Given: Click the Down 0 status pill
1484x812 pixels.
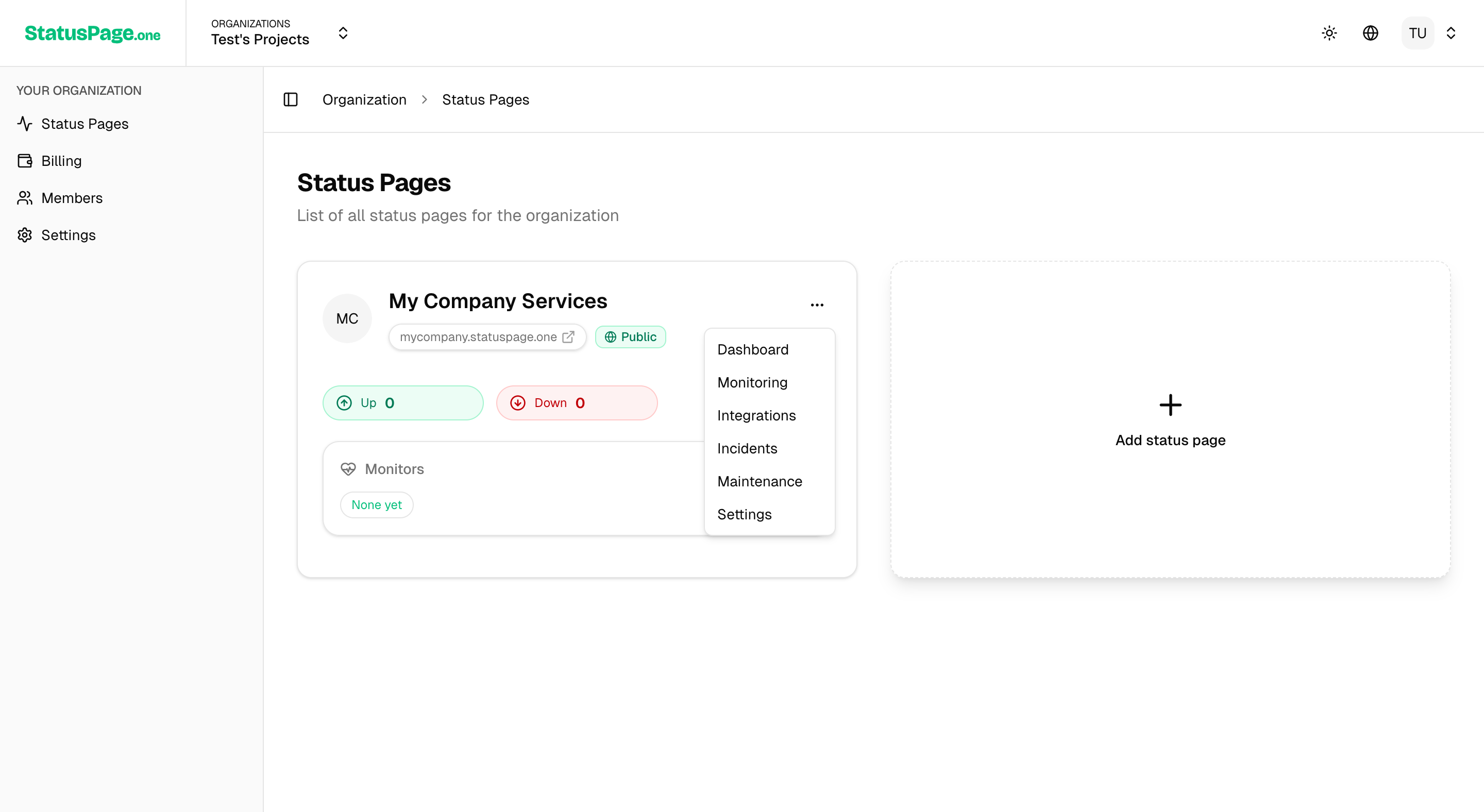Looking at the screenshot, I should click(x=577, y=403).
